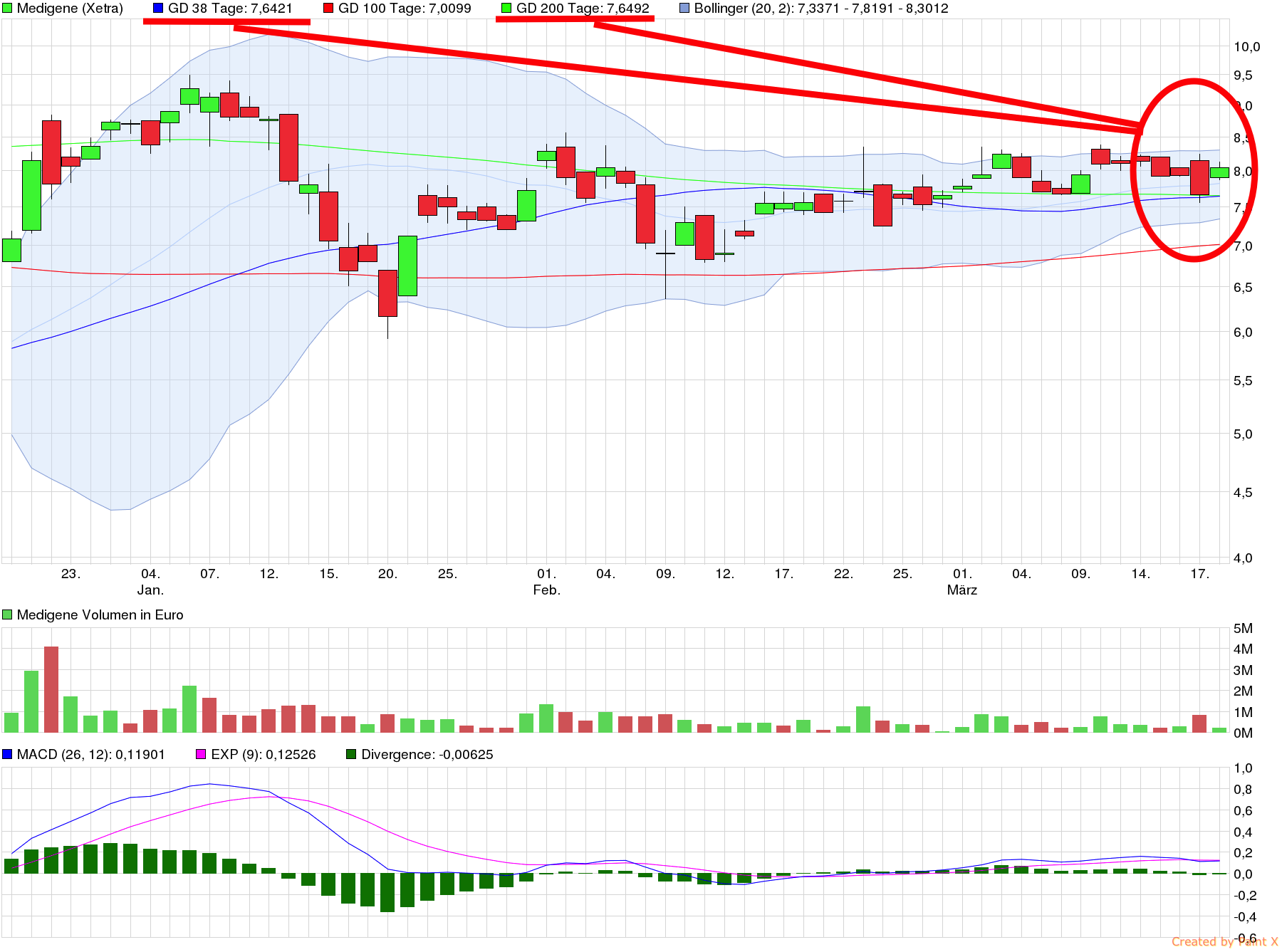Screen dimensions: 1282x952
Task: Click the '1,0' MACD axis label
Action: click(1243, 768)
